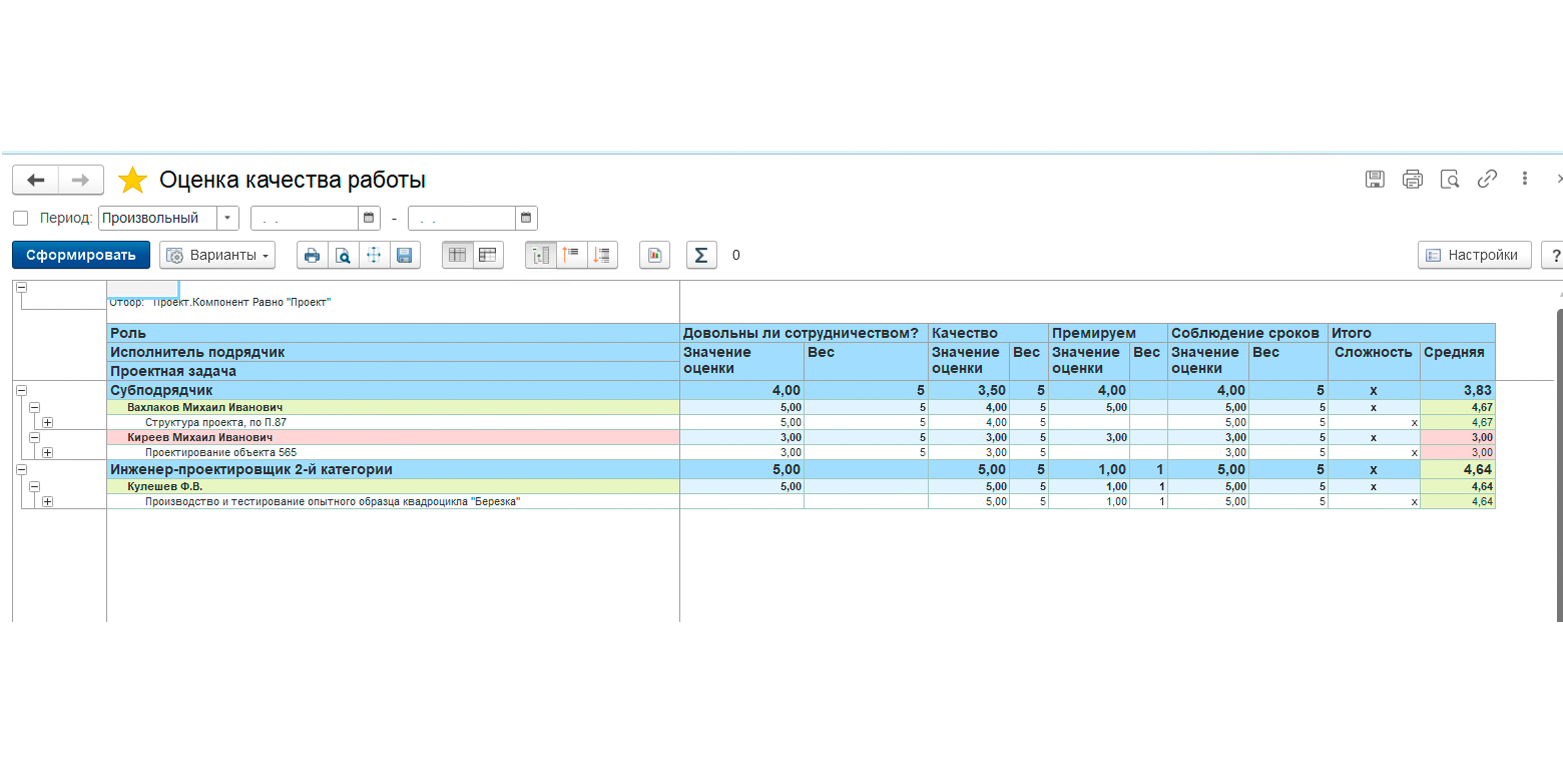Viewport: 1563px width, 773px height.
Task: Open print preview with magnifier icon
Action: 343,255
